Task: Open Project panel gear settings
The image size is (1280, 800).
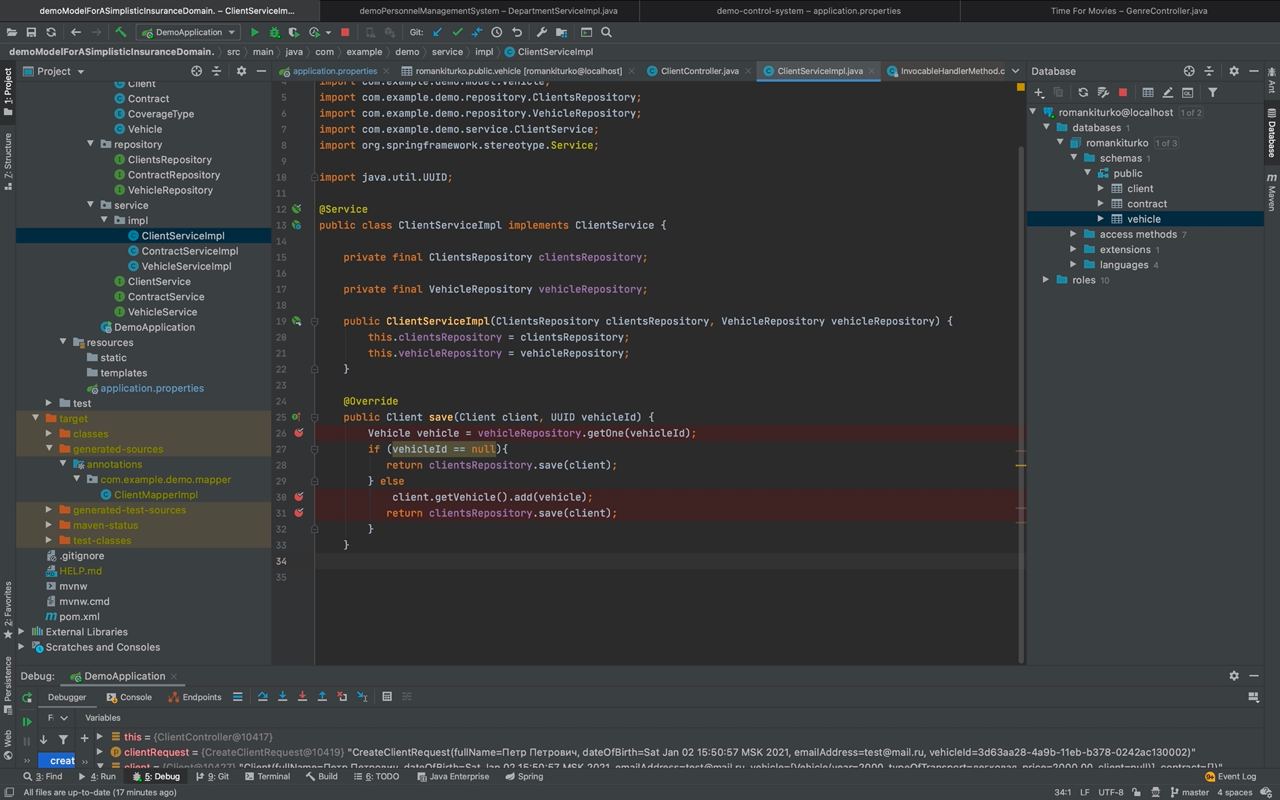Action: [x=241, y=71]
